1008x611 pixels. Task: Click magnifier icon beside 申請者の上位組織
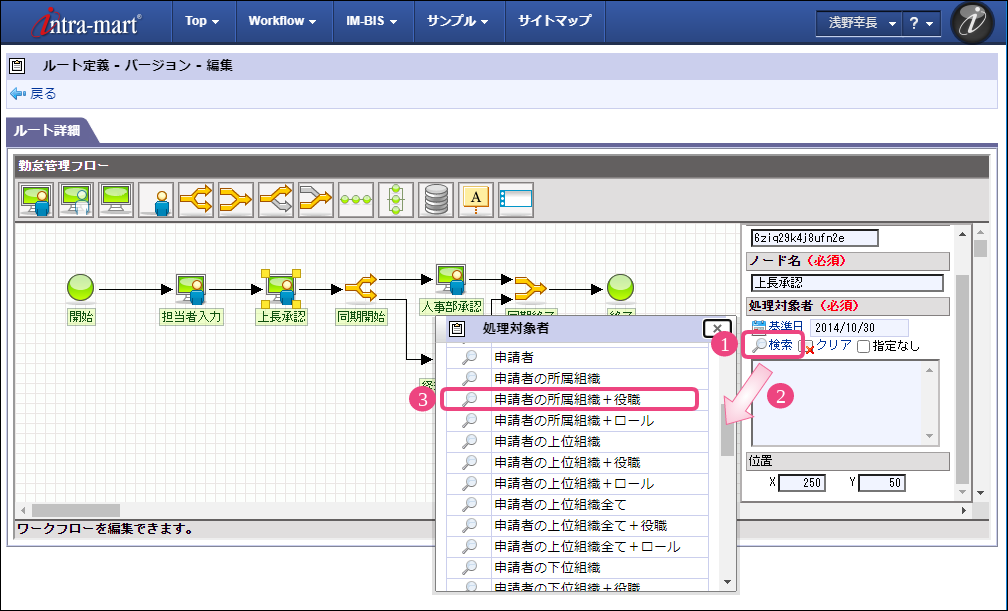click(x=470, y=441)
